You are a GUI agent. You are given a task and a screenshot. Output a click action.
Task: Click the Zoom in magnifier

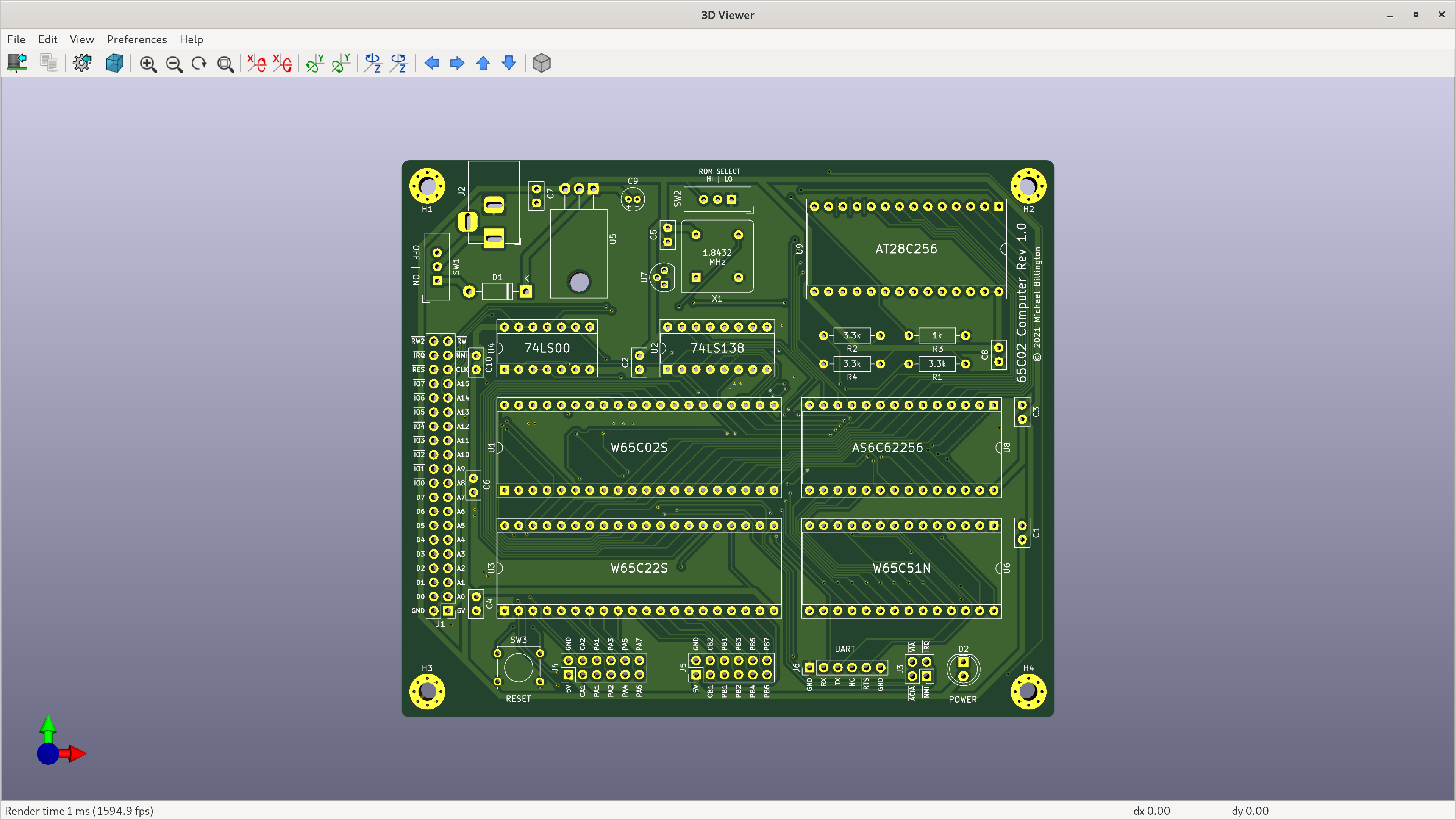(x=148, y=63)
